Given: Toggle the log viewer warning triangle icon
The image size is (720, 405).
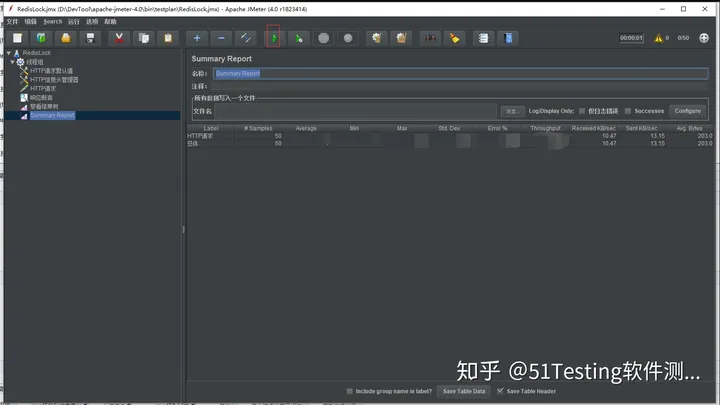Looking at the screenshot, I should pyautogui.click(x=658, y=38).
